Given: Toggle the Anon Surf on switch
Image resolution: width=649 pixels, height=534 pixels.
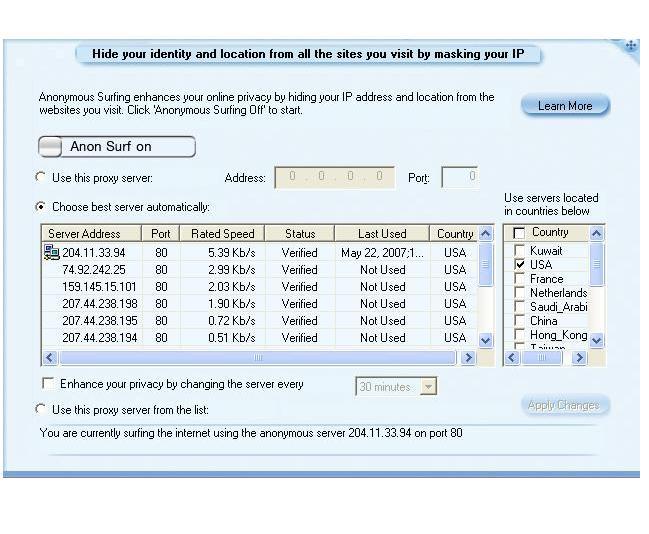Looking at the screenshot, I should [x=116, y=147].
